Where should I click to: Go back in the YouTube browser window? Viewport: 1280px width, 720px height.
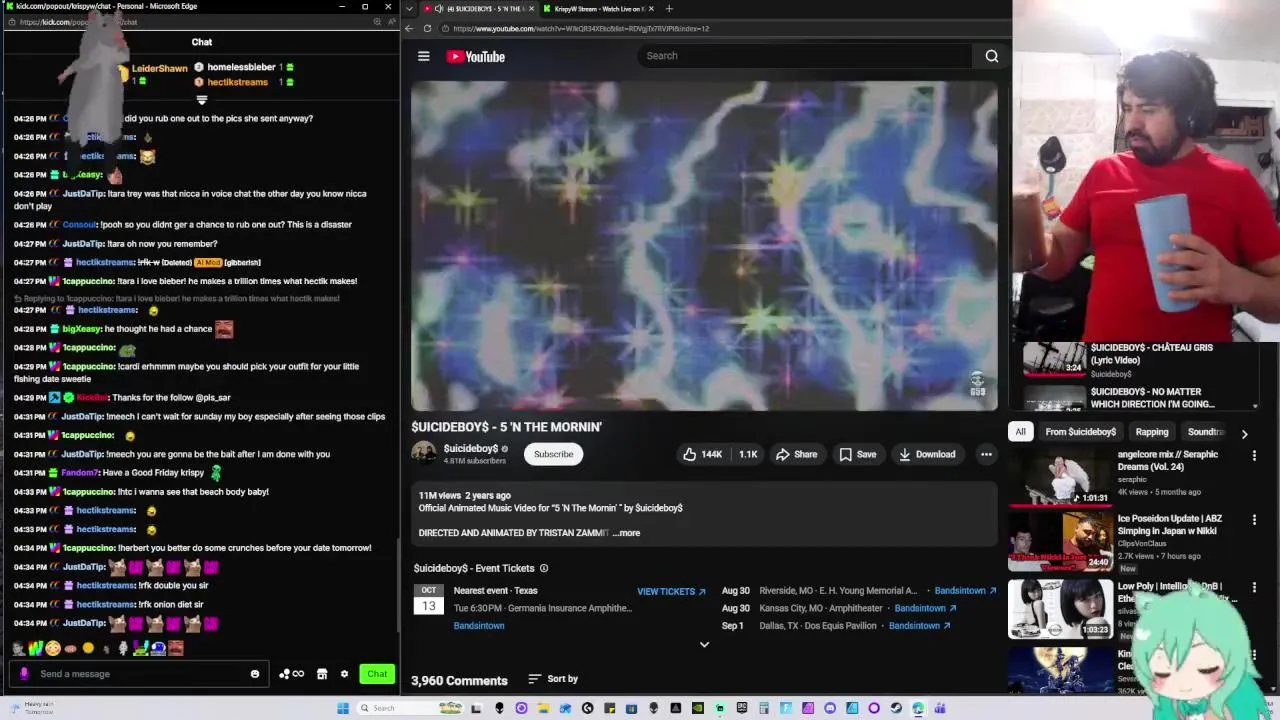409,29
